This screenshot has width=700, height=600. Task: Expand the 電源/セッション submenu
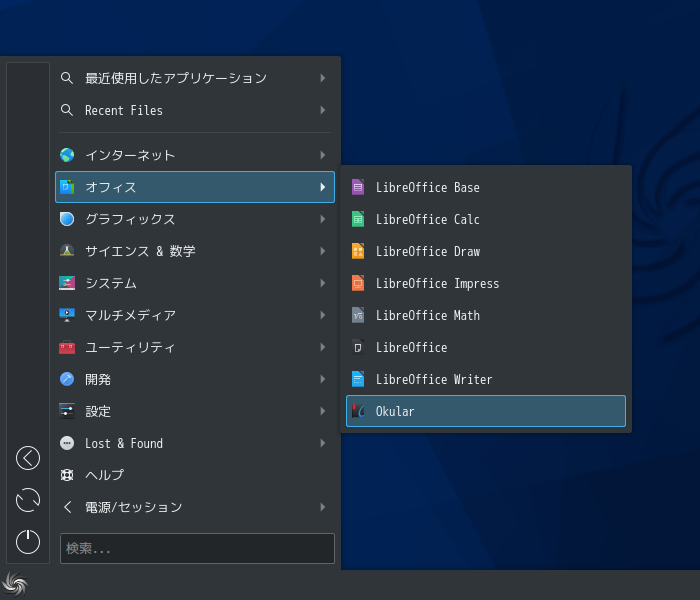pos(195,507)
